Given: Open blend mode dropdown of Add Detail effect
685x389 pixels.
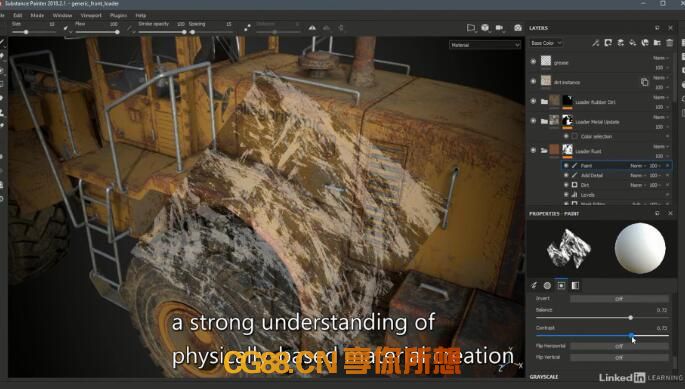Looking at the screenshot, I should click(x=637, y=175).
